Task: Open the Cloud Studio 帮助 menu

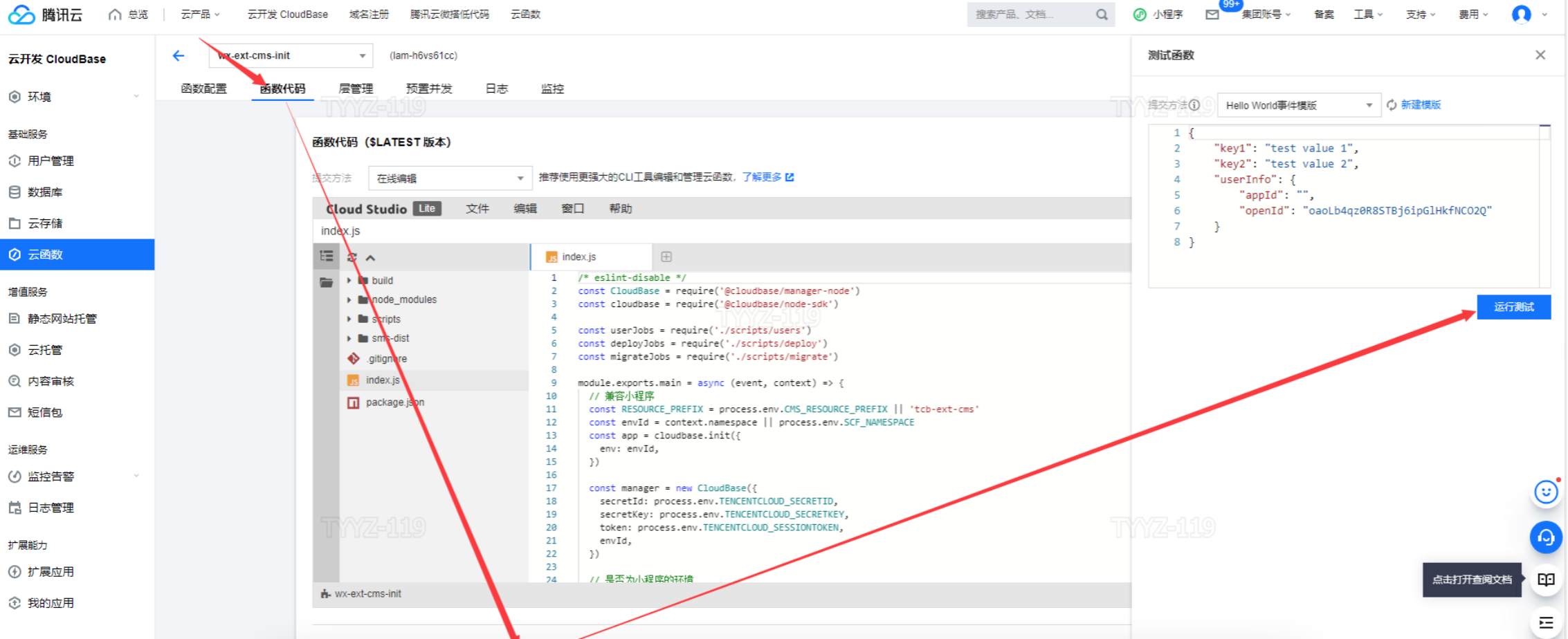Action: click(x=621, y=208)
